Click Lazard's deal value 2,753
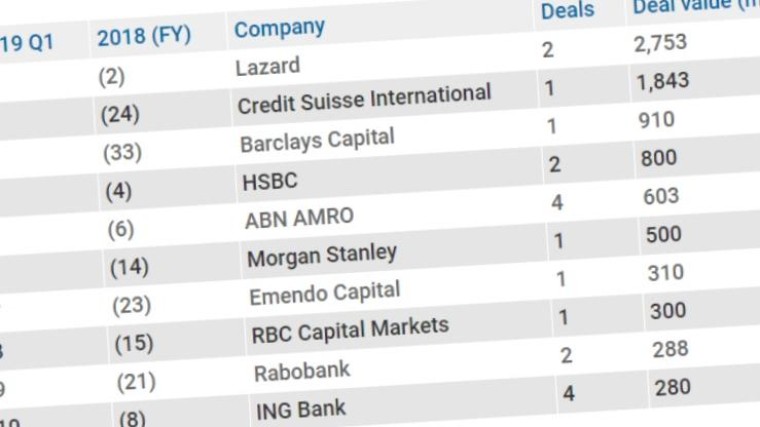The height and width of the screenshot is (427, 760). [662, 45]
